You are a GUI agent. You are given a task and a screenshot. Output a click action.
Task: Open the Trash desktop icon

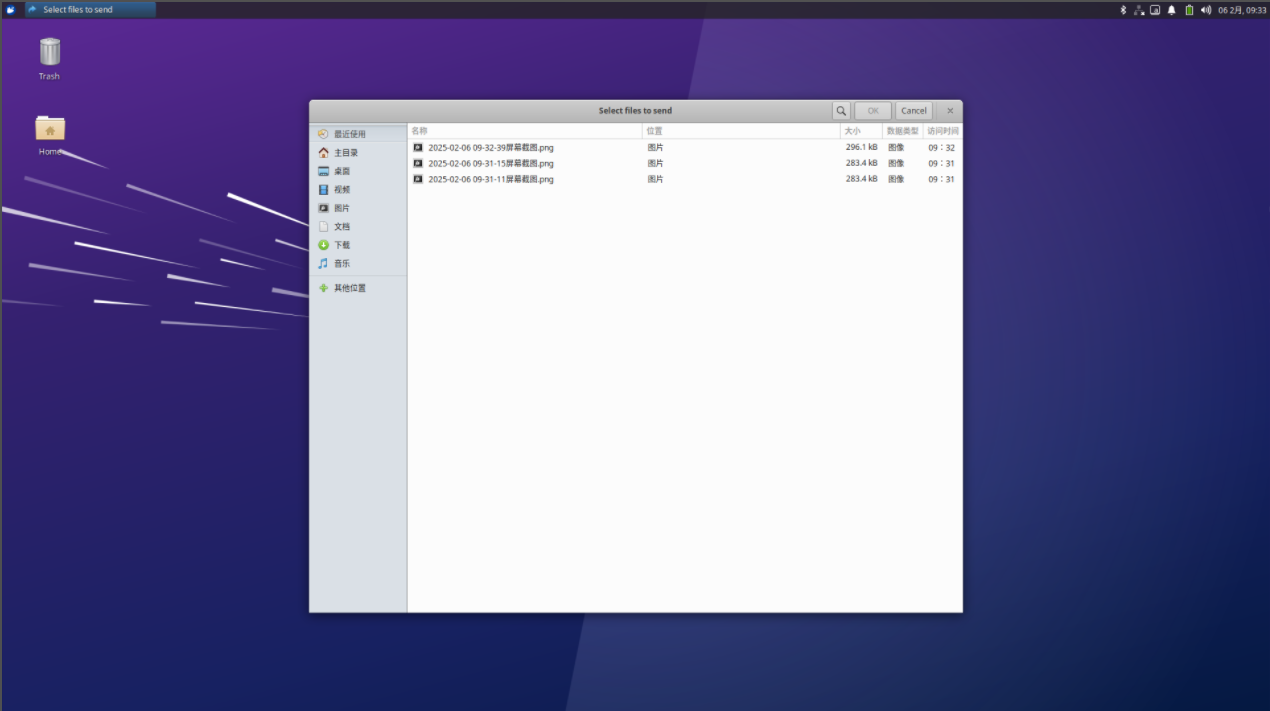tap(49, 58)
